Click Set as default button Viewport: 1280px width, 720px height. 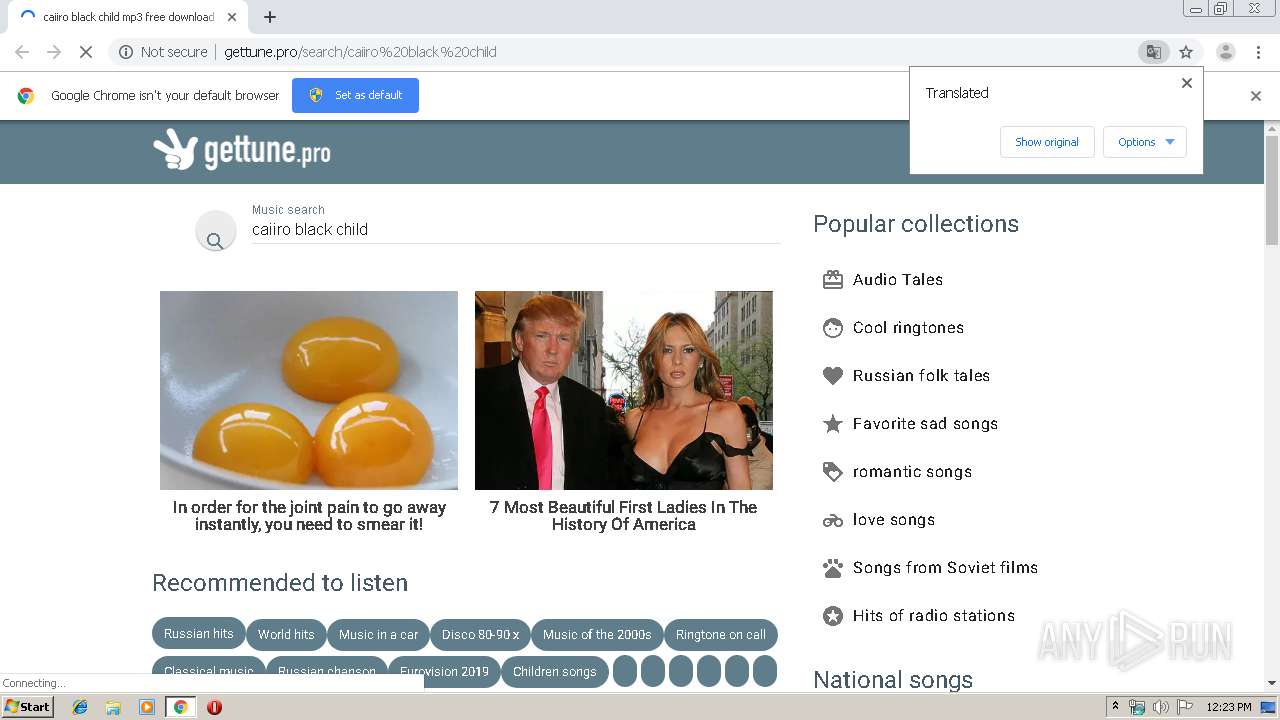tap(355, 95)
